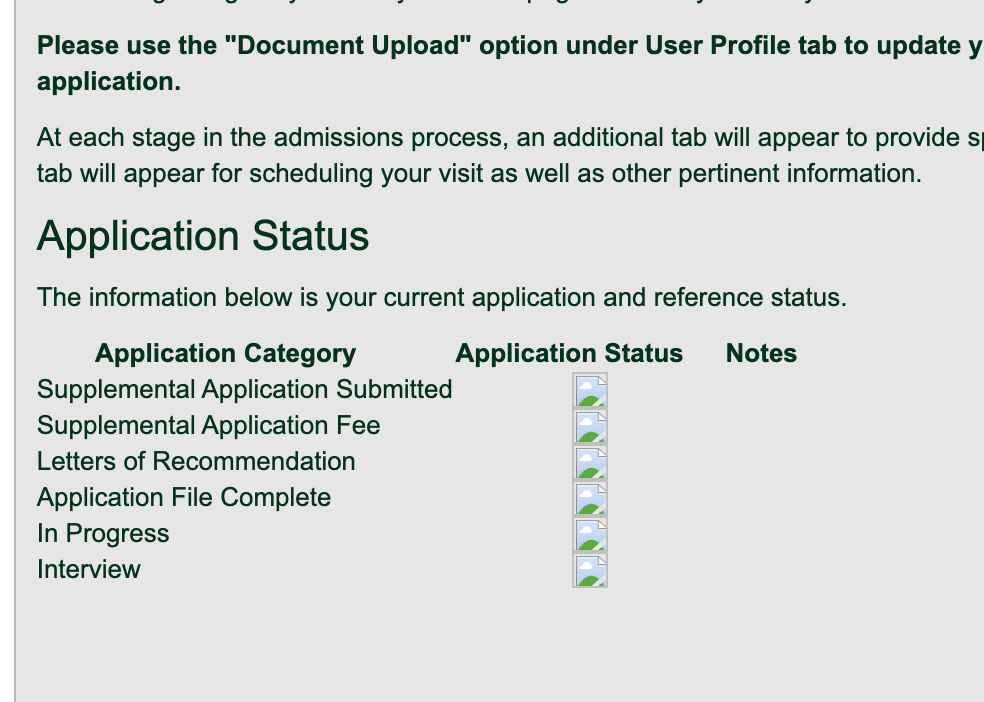The width and height of the screenshot is (984, 702).
Task: Select the "In Progress" row text
Action: coord(104,534)
